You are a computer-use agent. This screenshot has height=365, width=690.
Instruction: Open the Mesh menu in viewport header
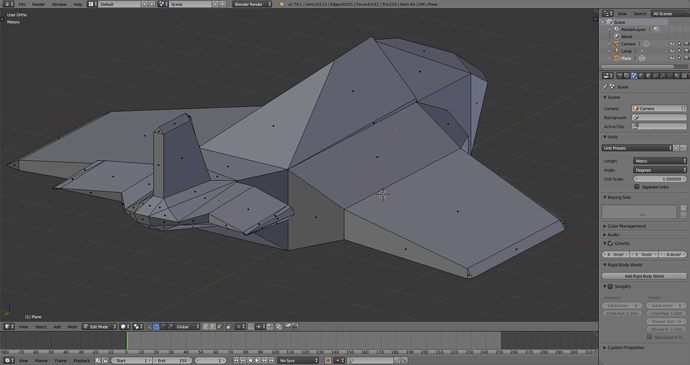tap(72, 327)
